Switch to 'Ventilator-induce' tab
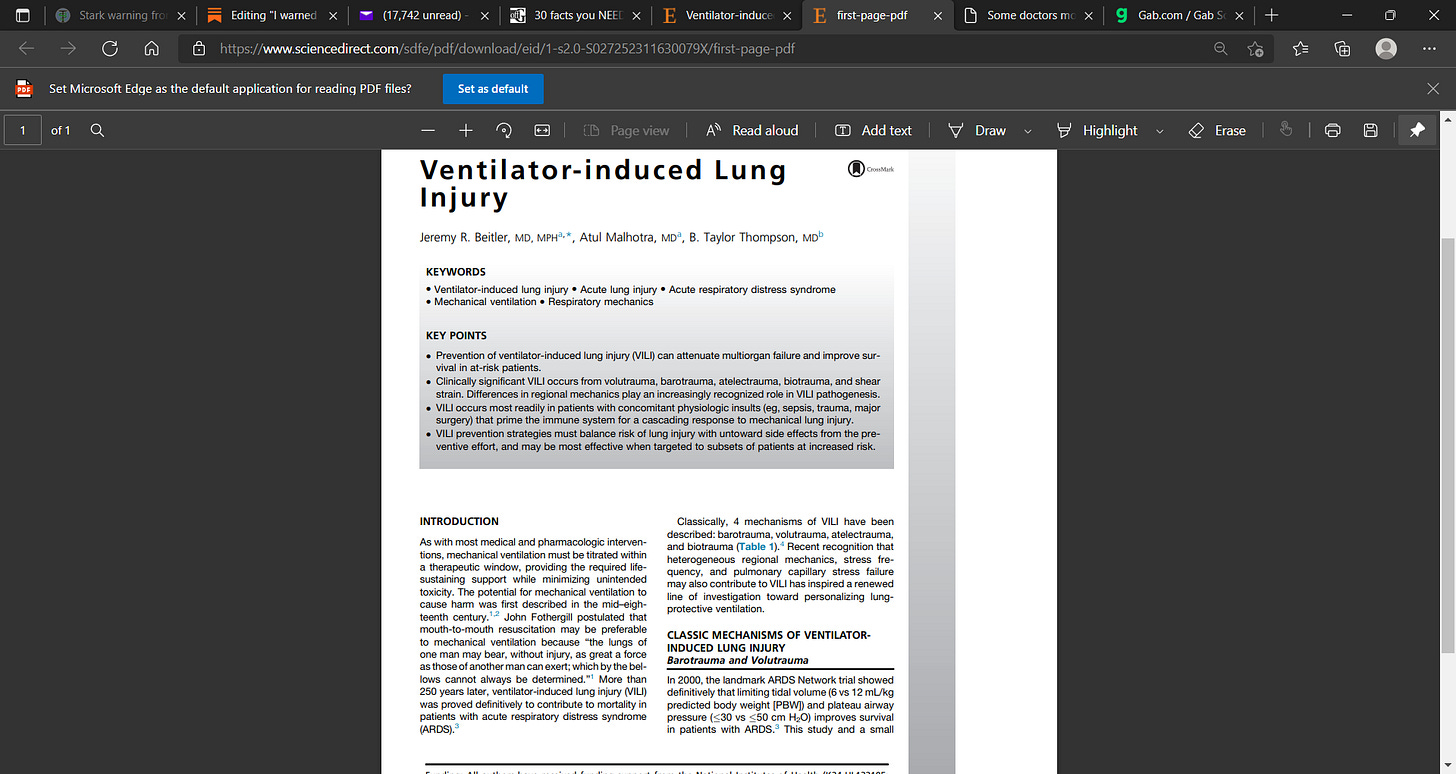The height and width of the screenshot is (774, 1456). 727,16
